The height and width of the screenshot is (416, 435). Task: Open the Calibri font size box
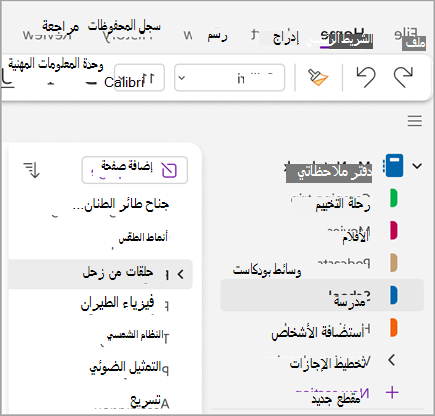(139, 78)
